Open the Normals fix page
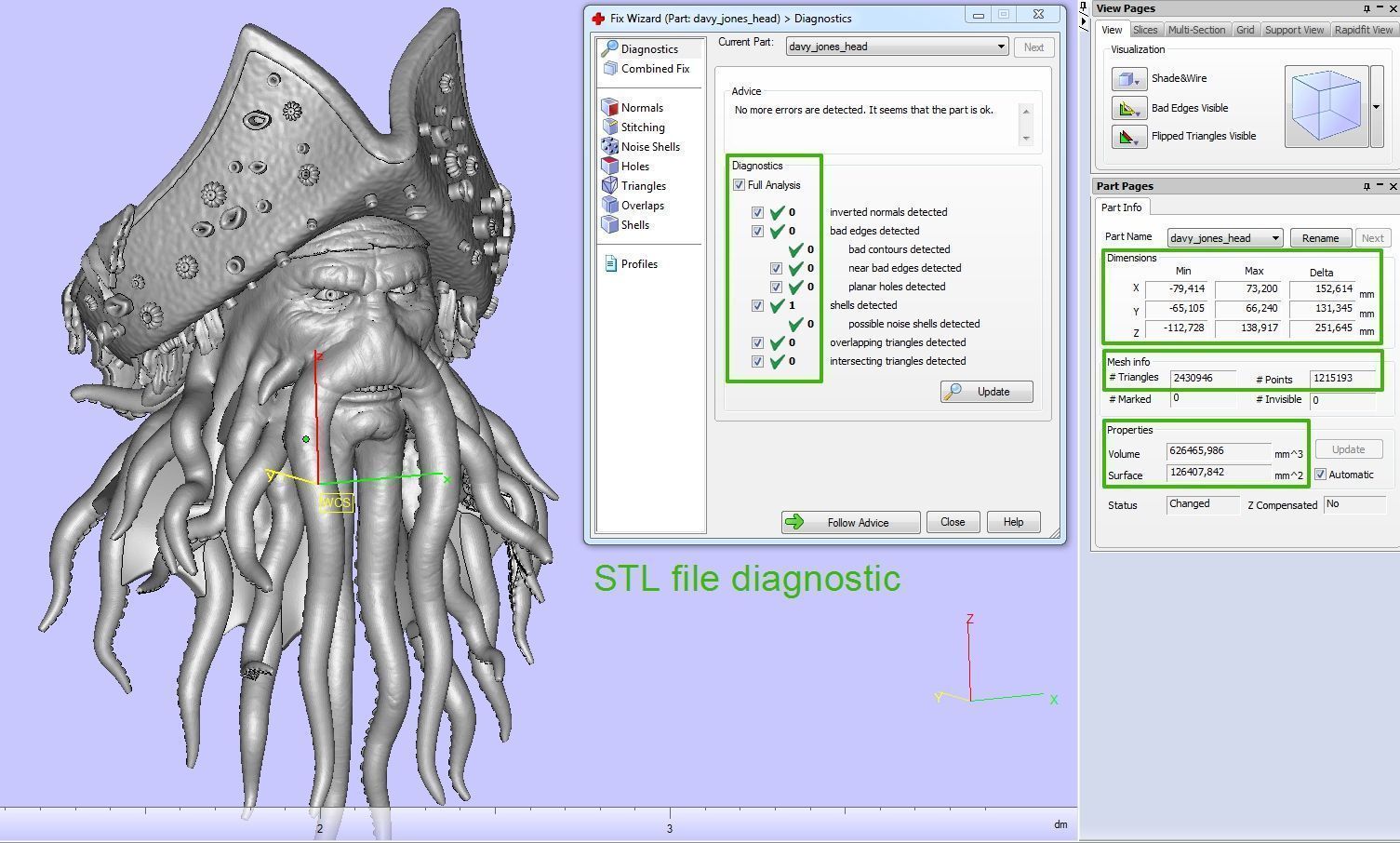1400x843 pixels. click(x=633, y=107)
